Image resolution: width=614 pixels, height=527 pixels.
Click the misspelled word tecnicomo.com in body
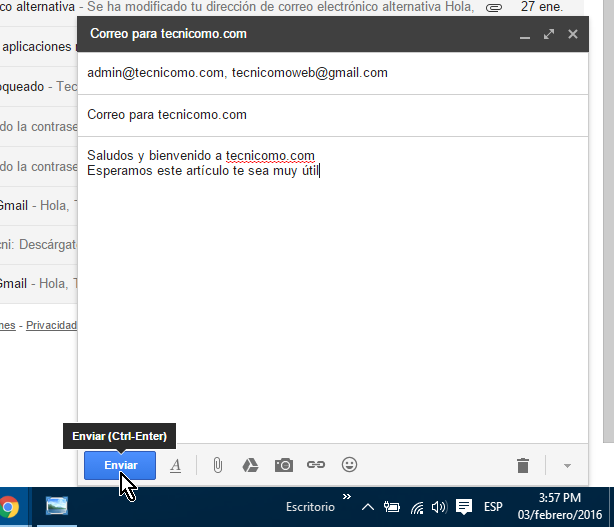coord(270,156)
